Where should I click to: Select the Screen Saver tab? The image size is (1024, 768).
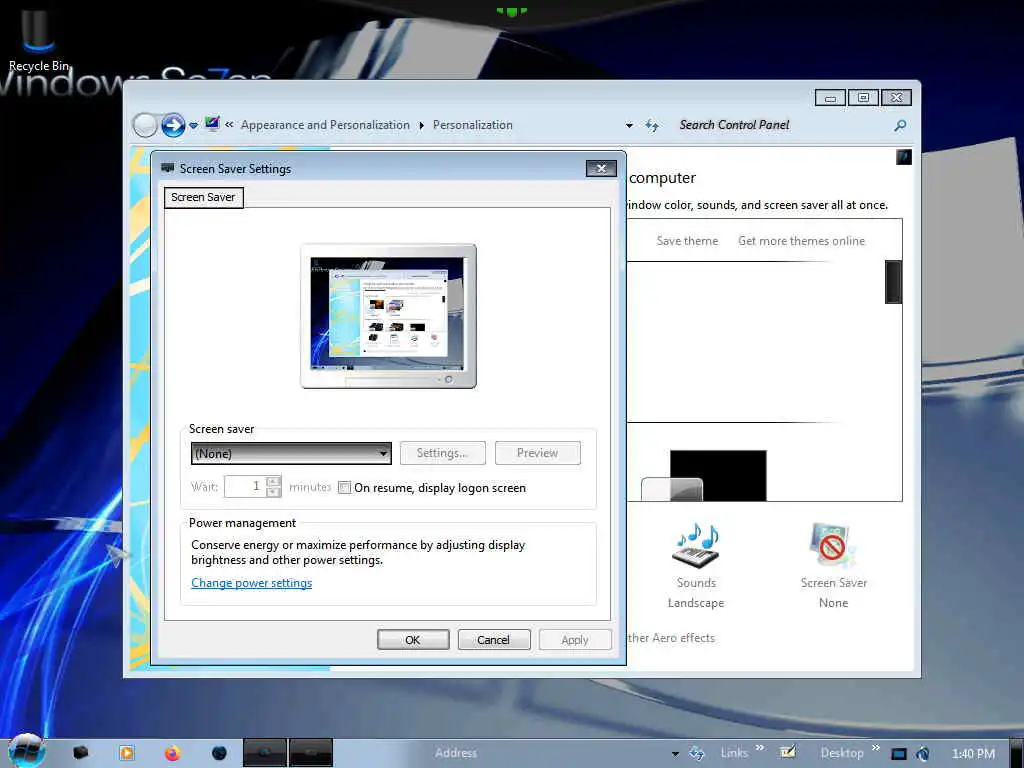click(x=203, y=197)
